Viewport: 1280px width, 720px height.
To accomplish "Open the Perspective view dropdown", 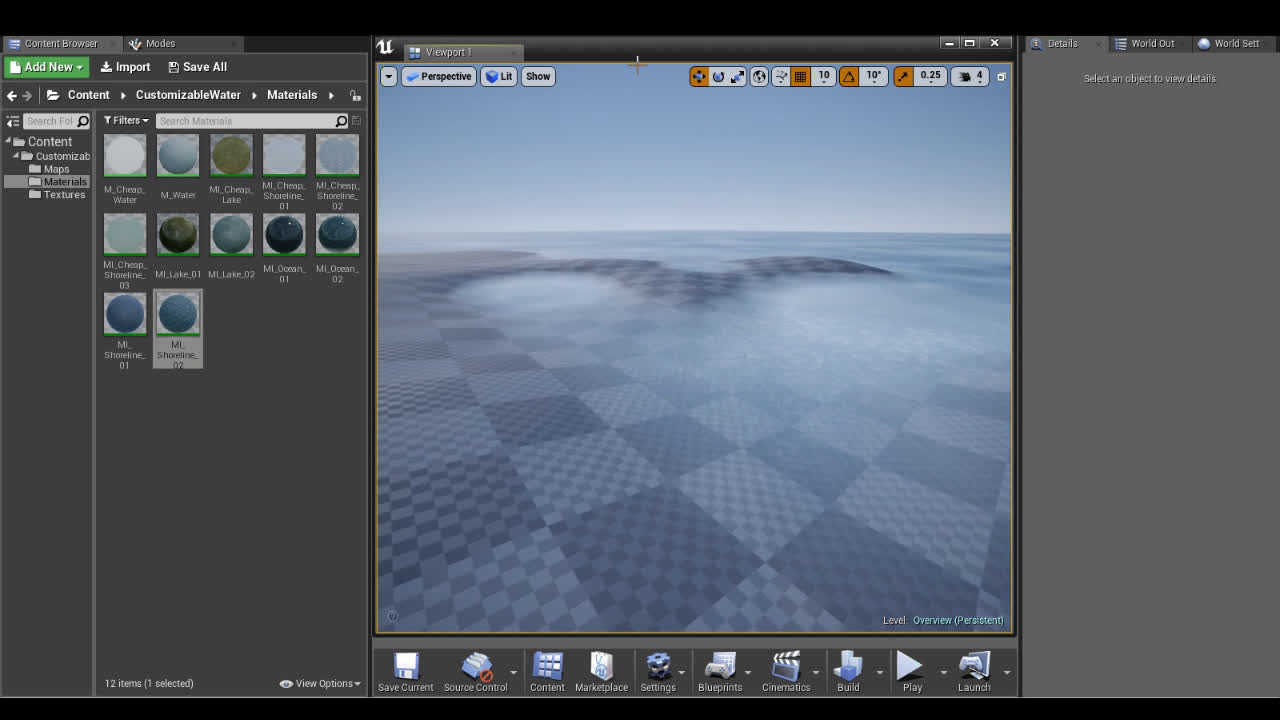I will click(438, 76).
